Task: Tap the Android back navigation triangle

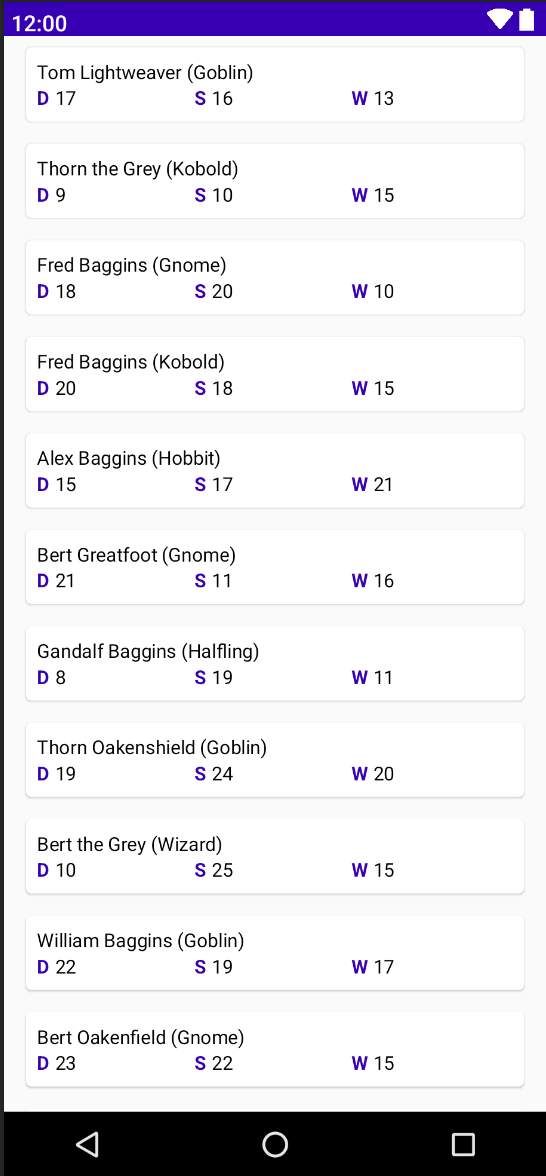Action: [88, 1144]
